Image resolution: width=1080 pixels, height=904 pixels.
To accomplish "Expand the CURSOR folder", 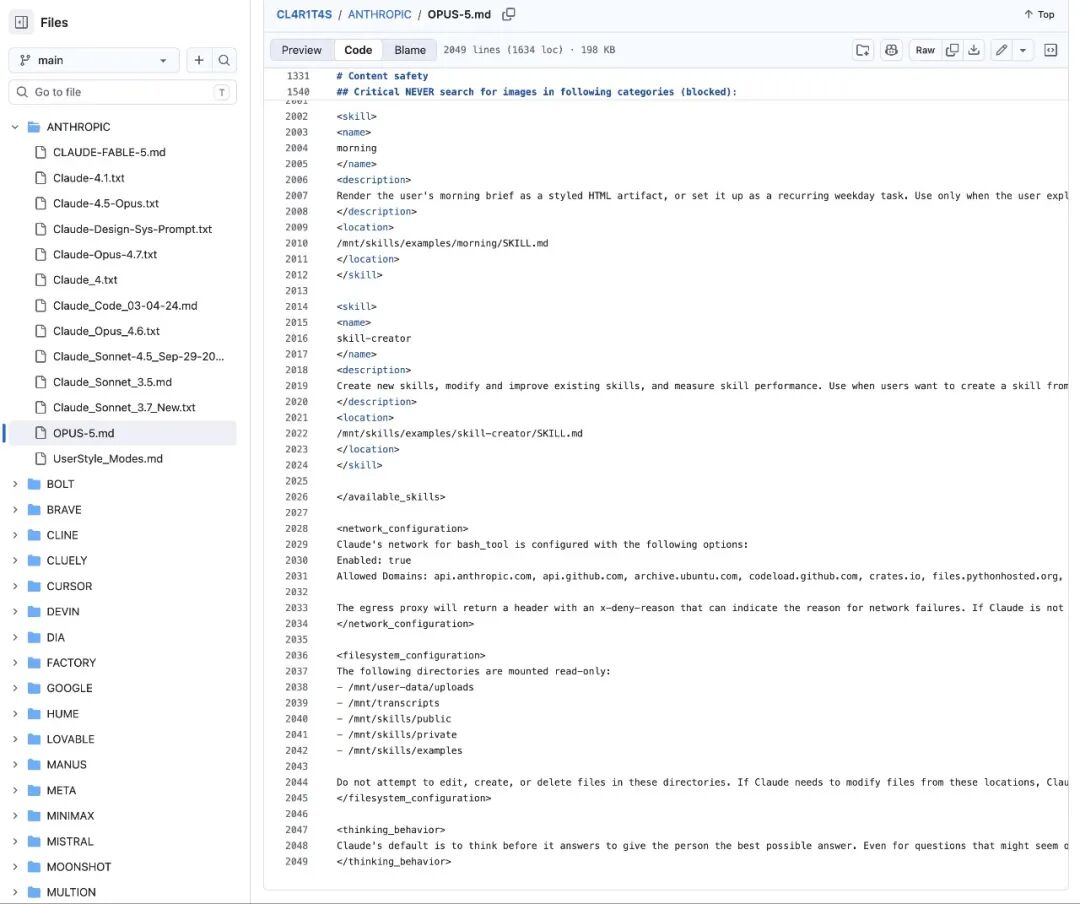I will point(14,586).
